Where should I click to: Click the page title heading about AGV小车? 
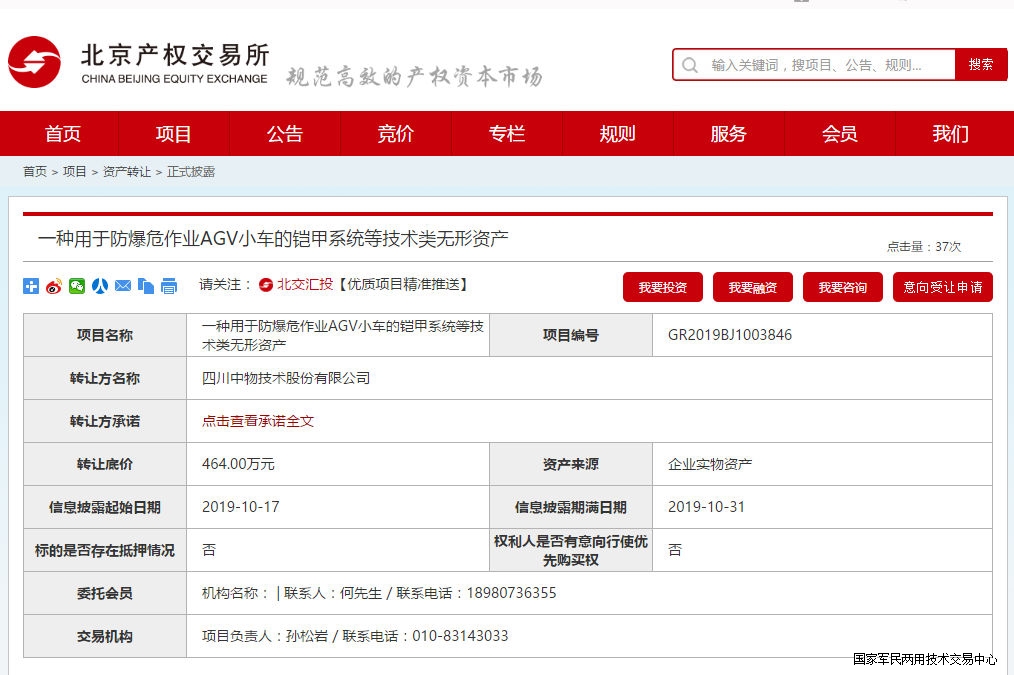273,239
